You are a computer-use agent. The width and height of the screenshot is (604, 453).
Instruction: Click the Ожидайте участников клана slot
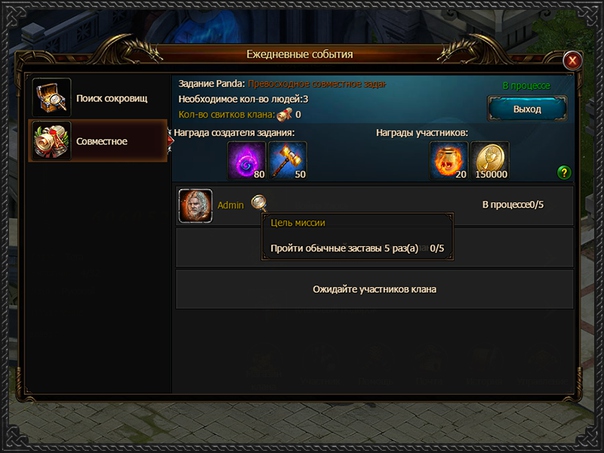click(x=374, y=289)
